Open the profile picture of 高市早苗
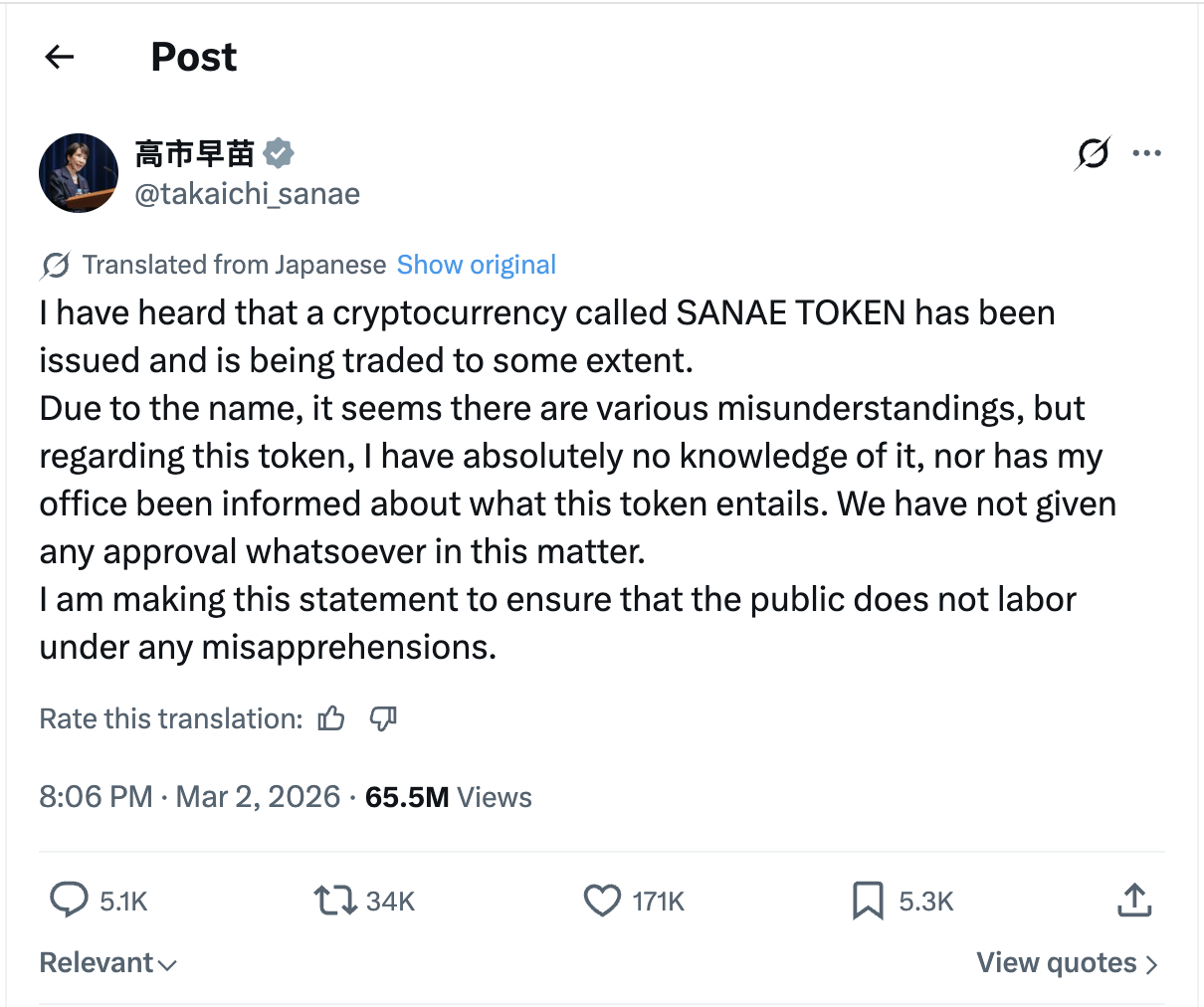 (x=78, y=172)
